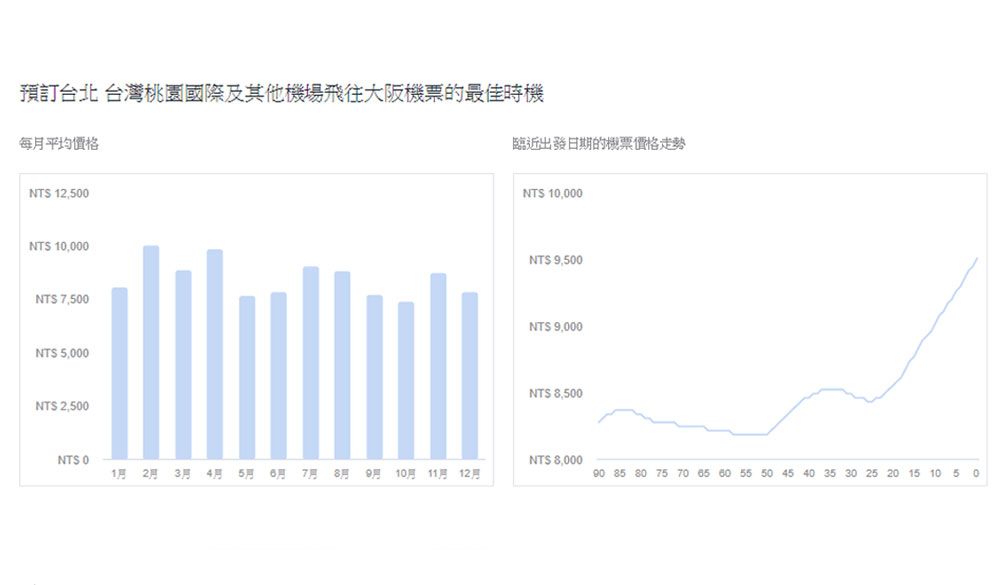Click the 11月 label under bar chart

pyautogui.click(x=438, y=474)
